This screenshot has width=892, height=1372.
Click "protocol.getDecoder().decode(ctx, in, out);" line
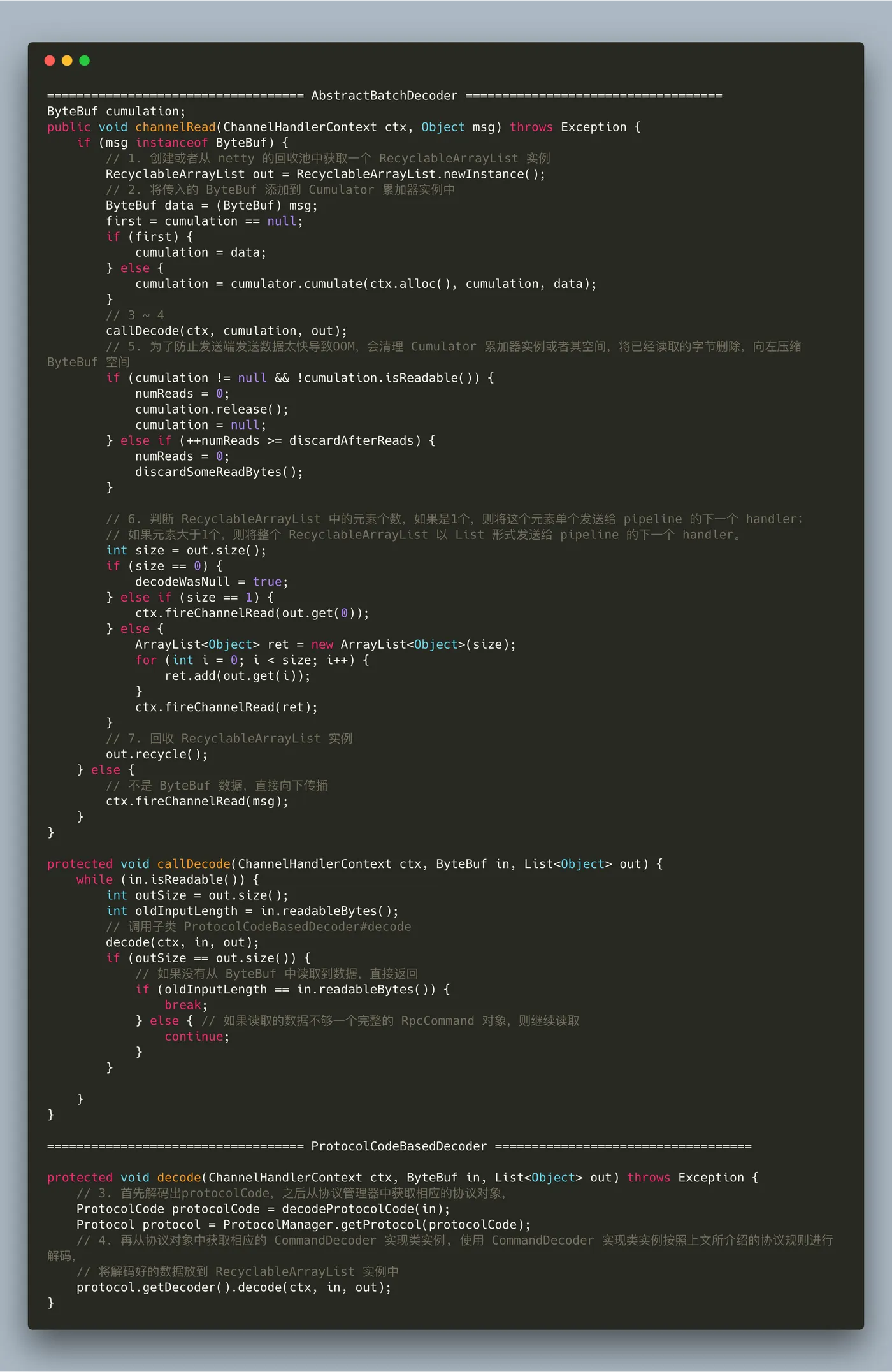[234, 1287]
